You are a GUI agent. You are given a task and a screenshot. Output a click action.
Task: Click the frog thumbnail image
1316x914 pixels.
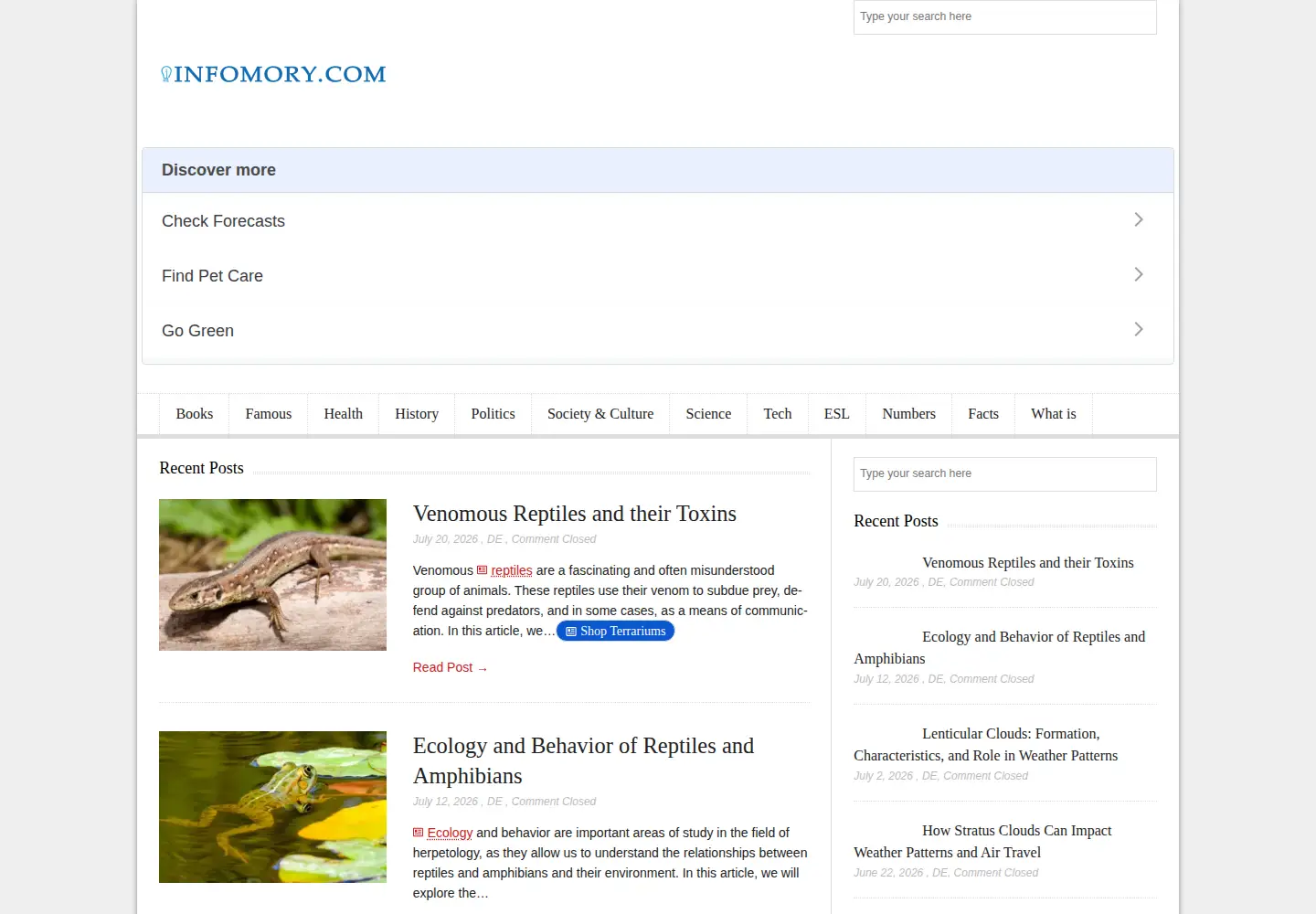[272, 807]
